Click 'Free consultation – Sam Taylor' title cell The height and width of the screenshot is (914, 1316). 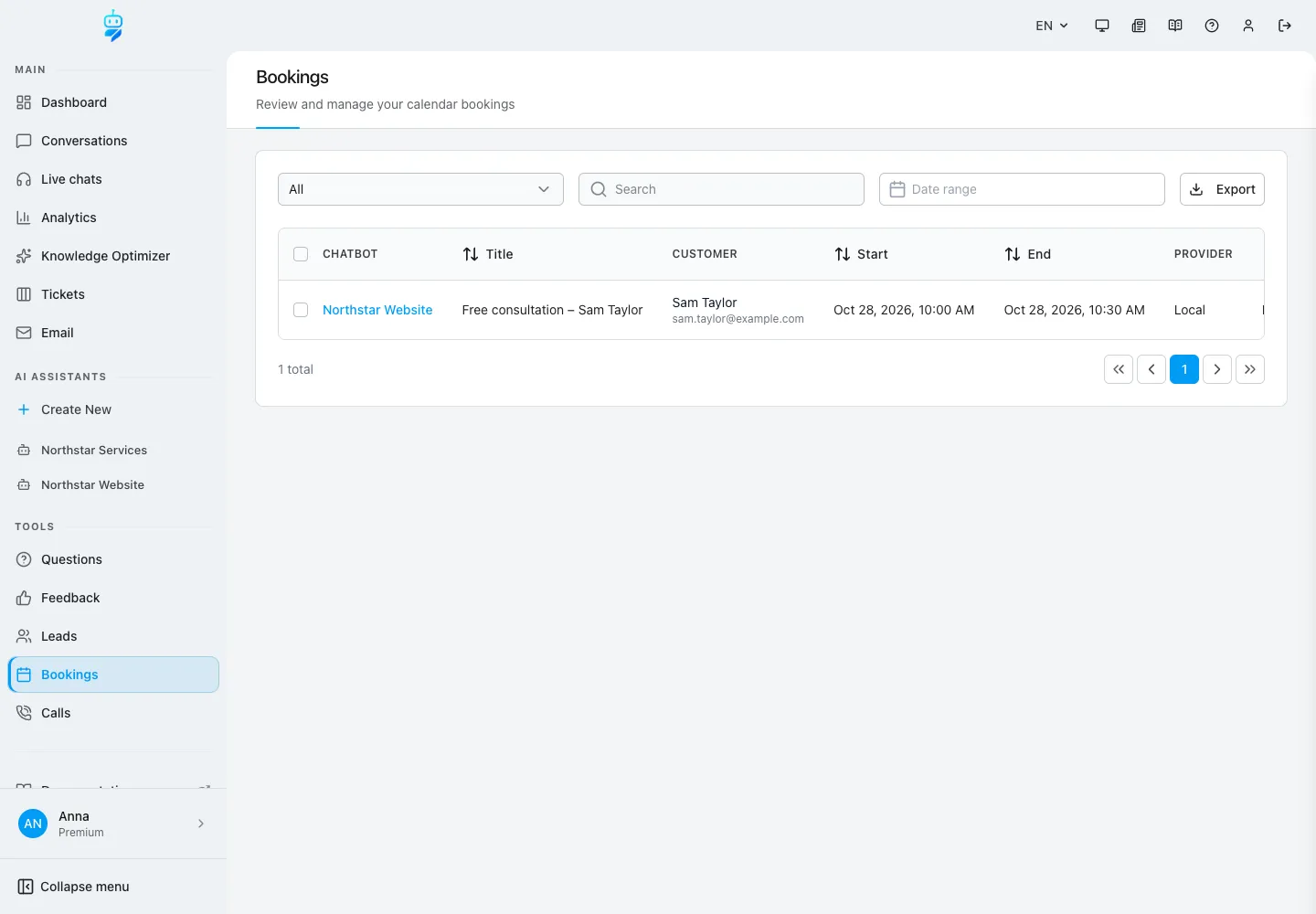552,310
